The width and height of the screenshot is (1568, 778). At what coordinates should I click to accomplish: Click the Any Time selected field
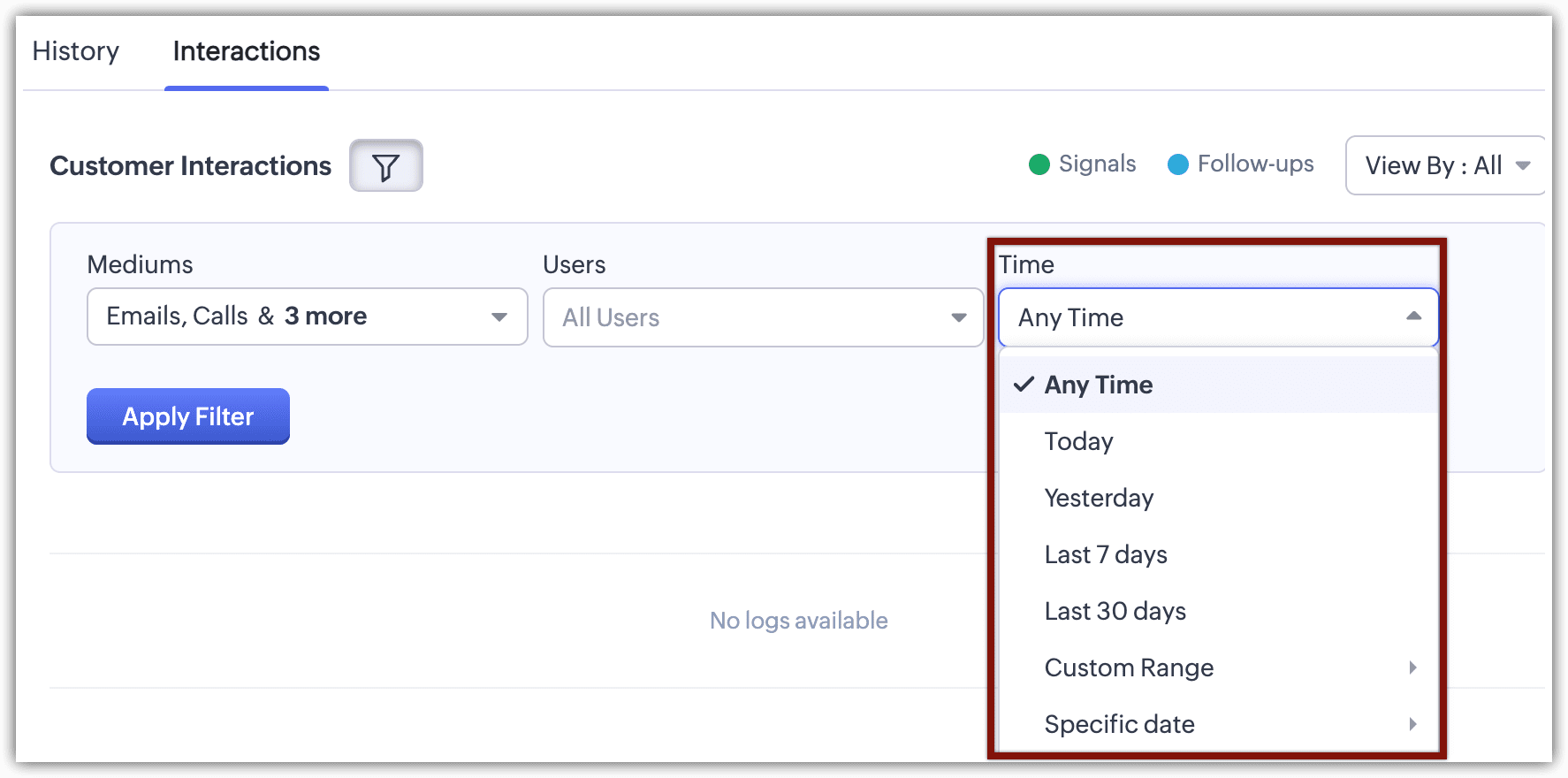(1218, 317)
